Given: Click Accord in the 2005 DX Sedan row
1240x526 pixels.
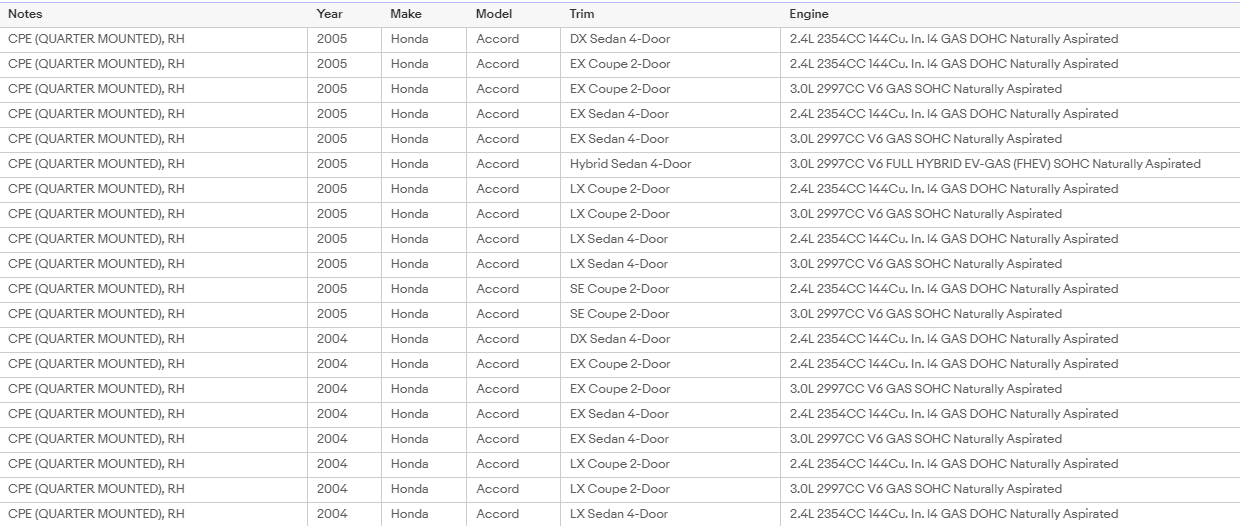Looking at the screenshot, I should [x=514, y=39].
